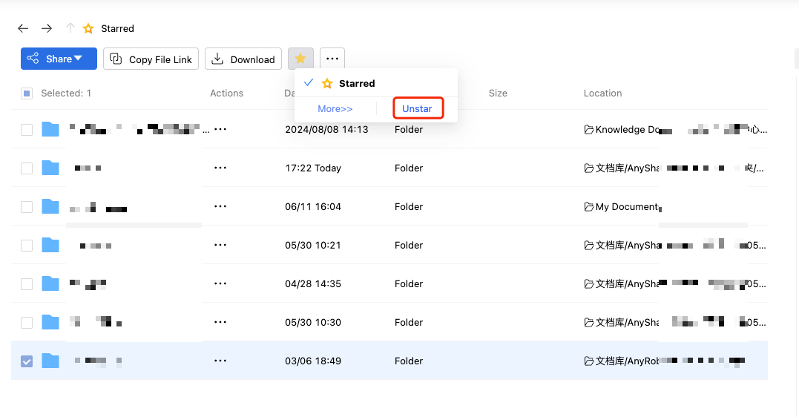Toggle the select-all checkbox in header
The width and height of the screenshot is (800, 418).
pyautogui.click(x=27, y=94)
